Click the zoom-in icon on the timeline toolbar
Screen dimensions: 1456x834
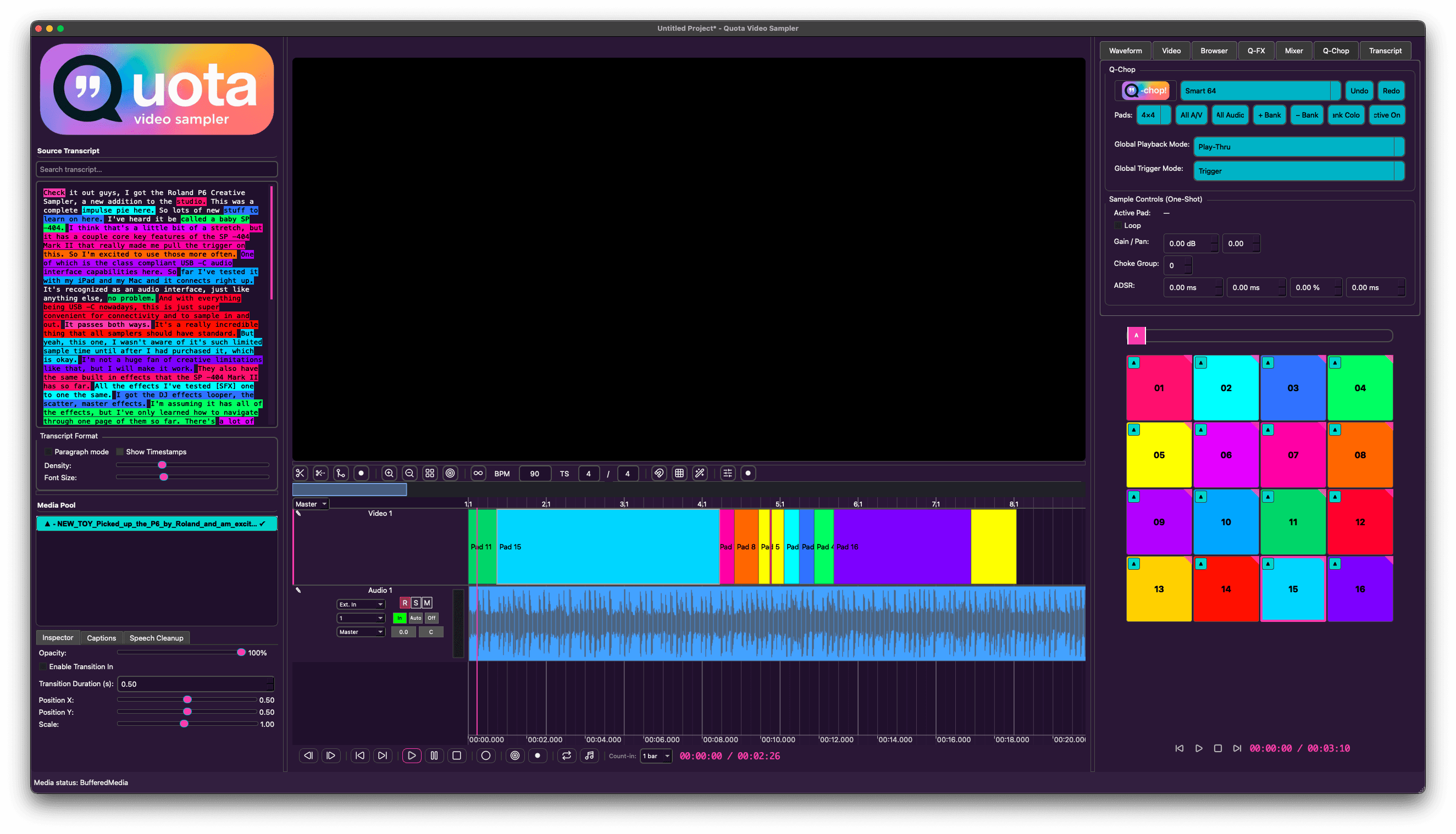pyautogui.click(x=390, y=473)
